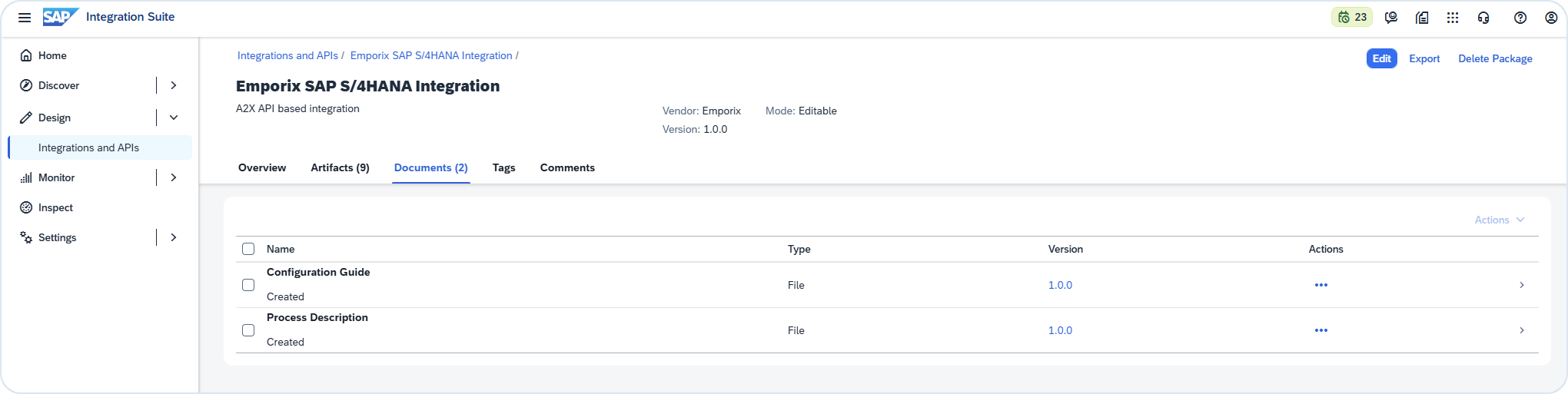Open the support headset icon

tap(1483, 17)
